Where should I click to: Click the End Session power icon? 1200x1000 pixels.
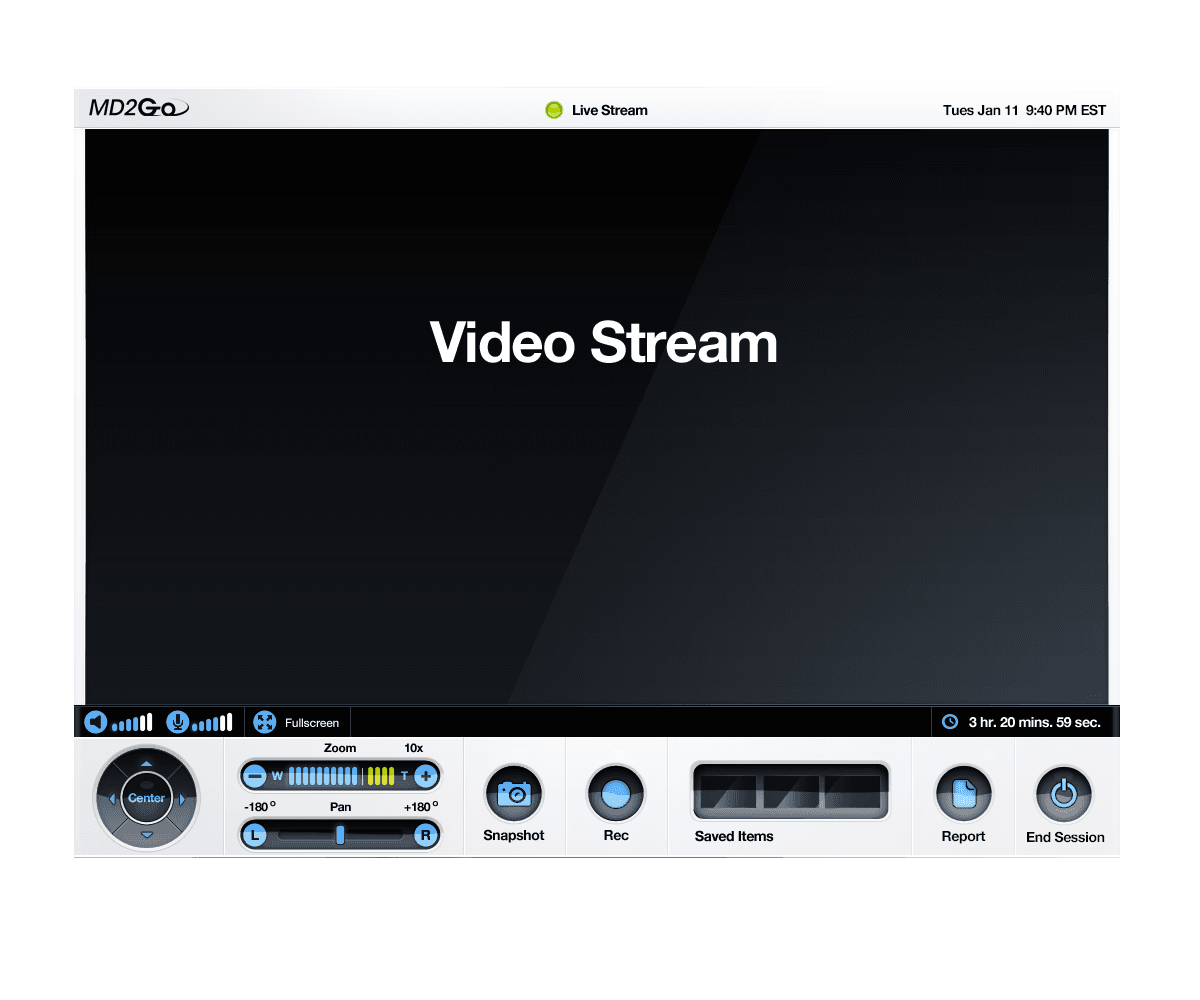[x=1065, y=794]
